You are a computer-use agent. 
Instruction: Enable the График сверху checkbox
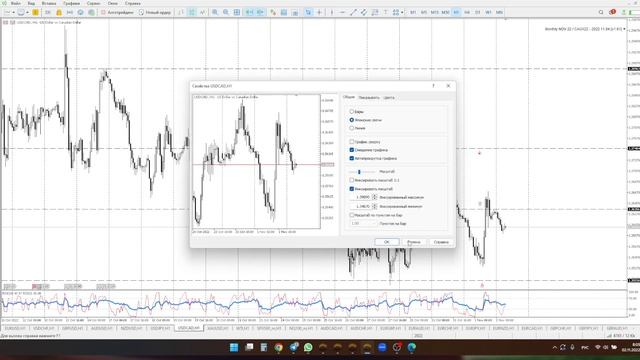click(x=351, y=142)
